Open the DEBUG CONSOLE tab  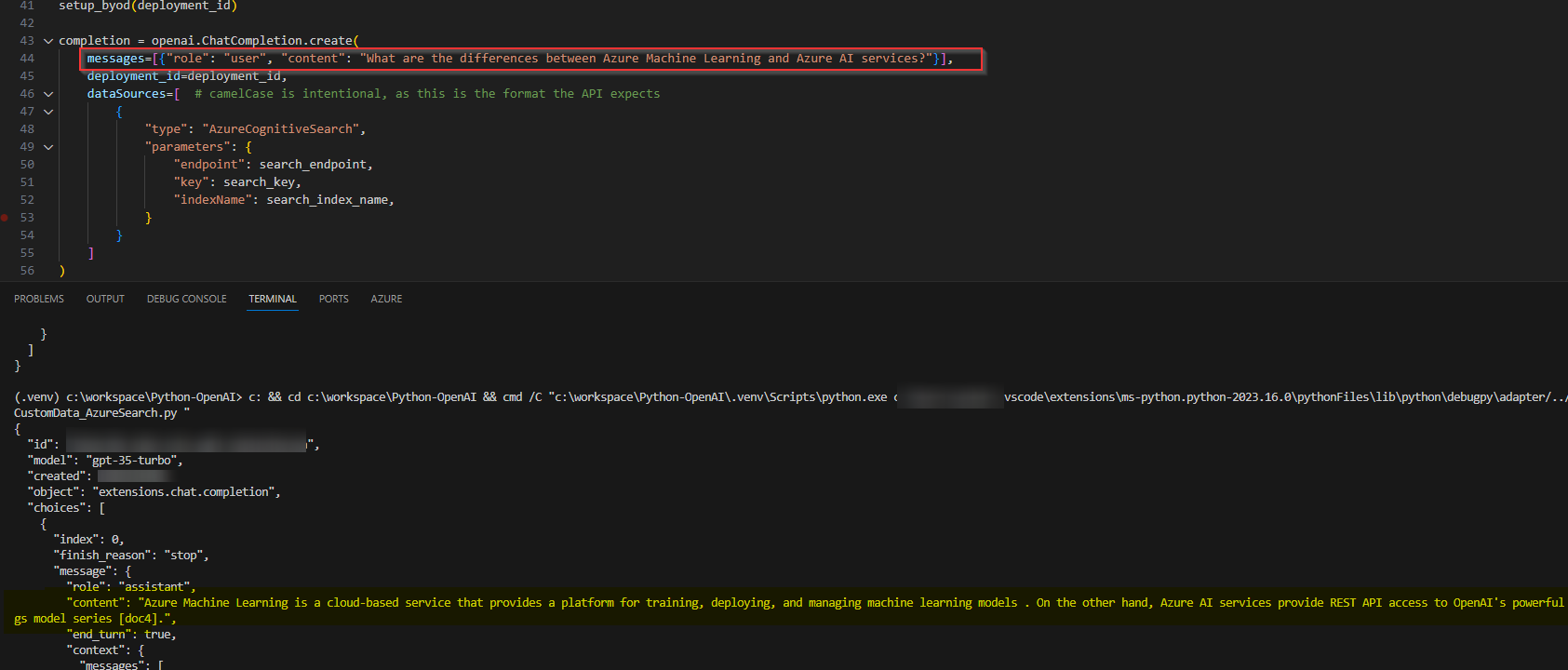[x=187, y=299]
